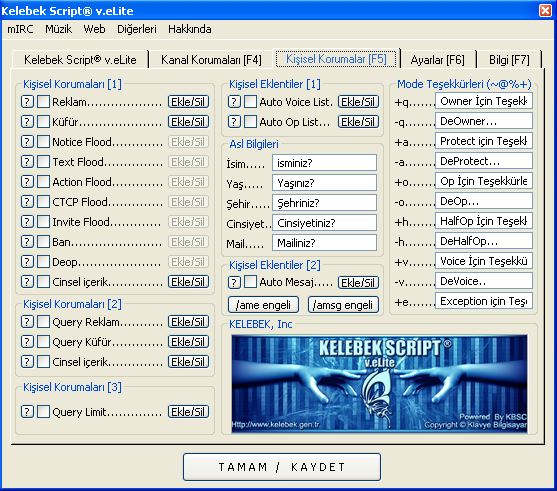The image size is (557, 491).
Task: Click the help [?] icon beside Reklam
Action: click(x=27, y=102)
